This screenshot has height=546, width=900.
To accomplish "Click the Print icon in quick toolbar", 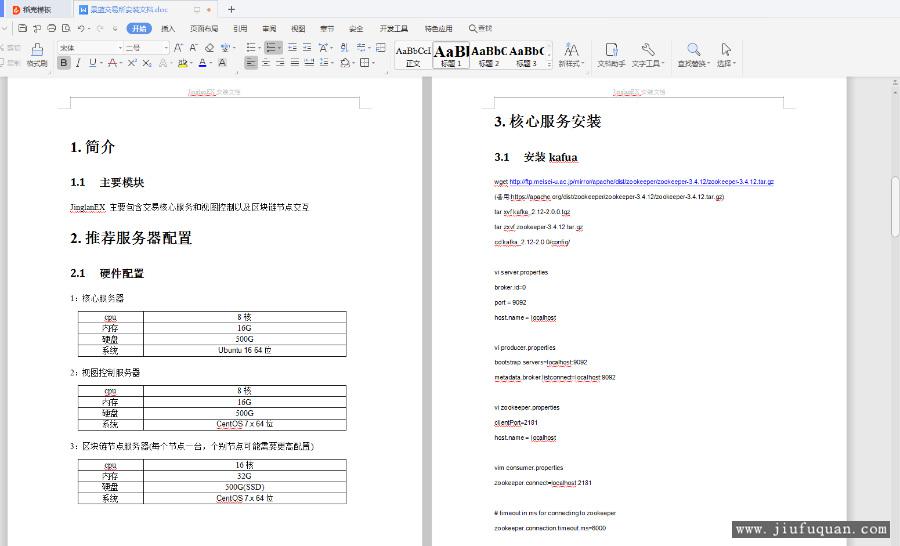I will click(x=52, y=28).
